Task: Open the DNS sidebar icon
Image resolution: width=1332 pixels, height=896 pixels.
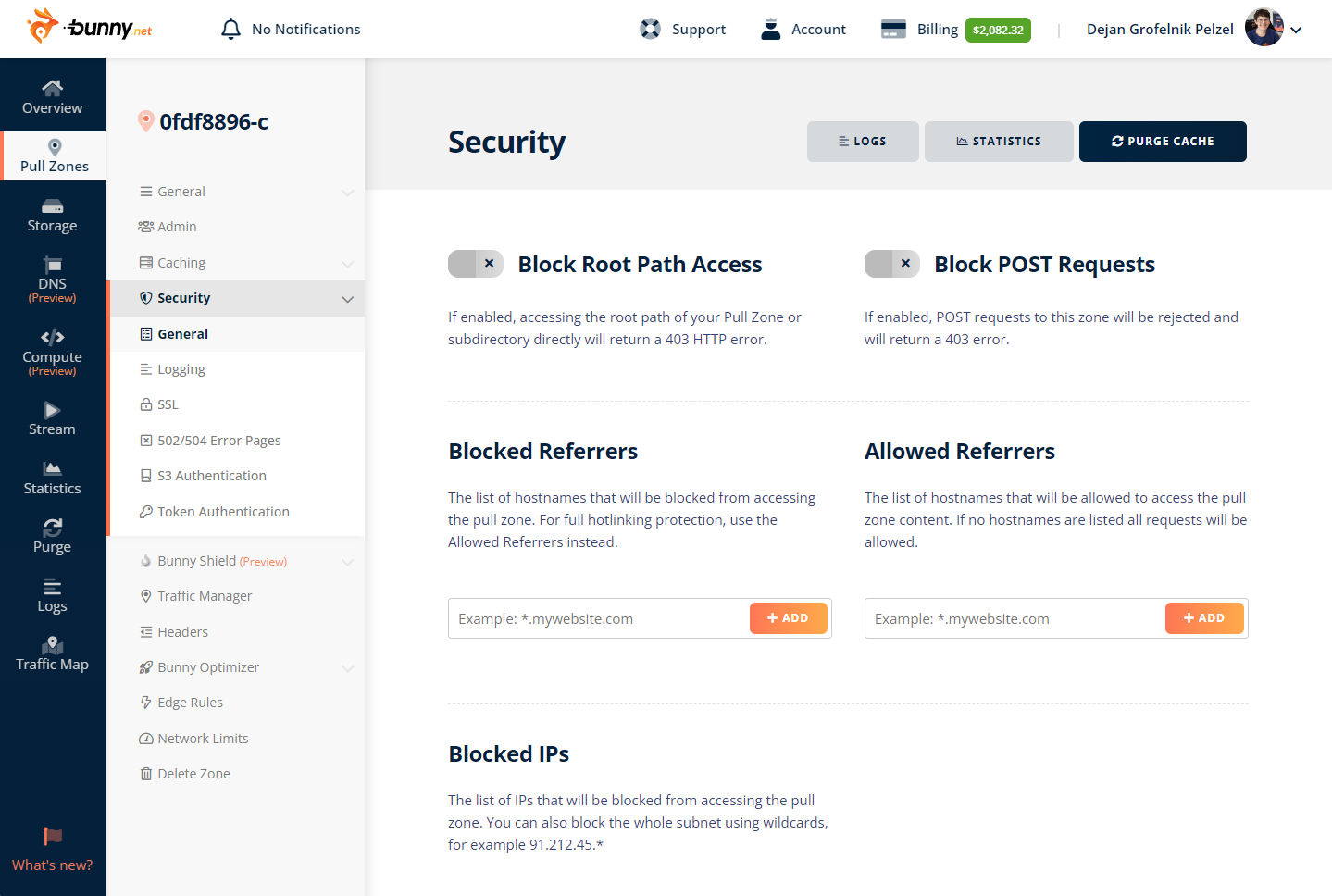Action: [x=53, y=265]
